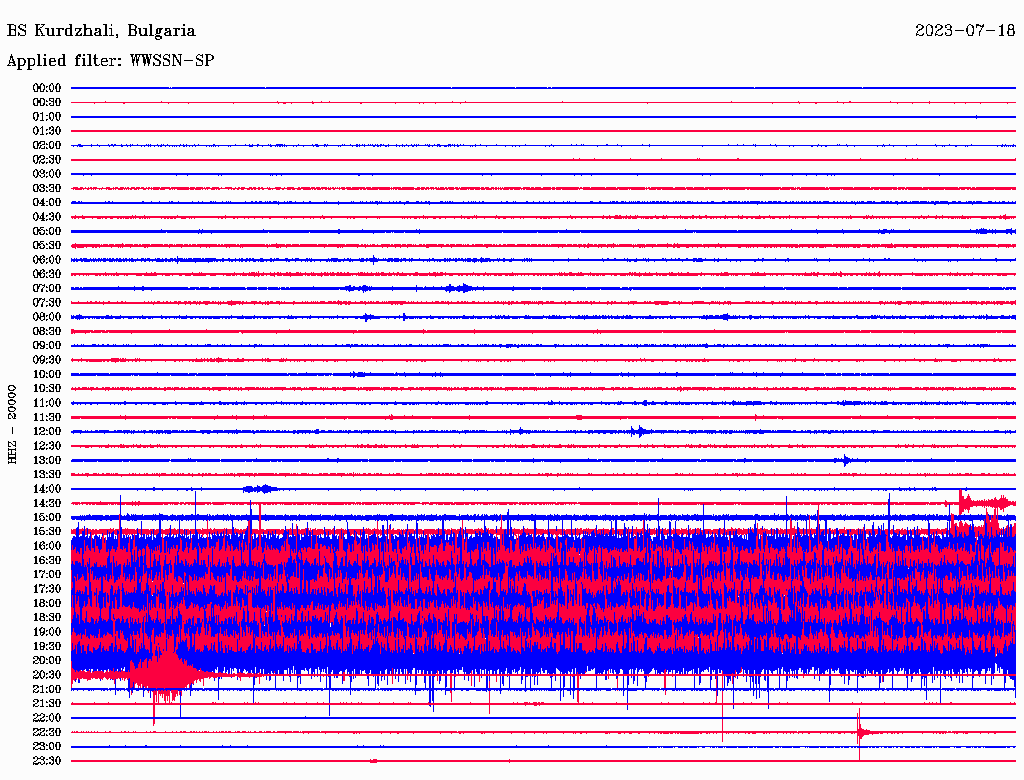The width and height of the screenshot is (1024, 780).
Task: Select the 06:00 time label
Action: pyautogui.click(x=47, y=259)
